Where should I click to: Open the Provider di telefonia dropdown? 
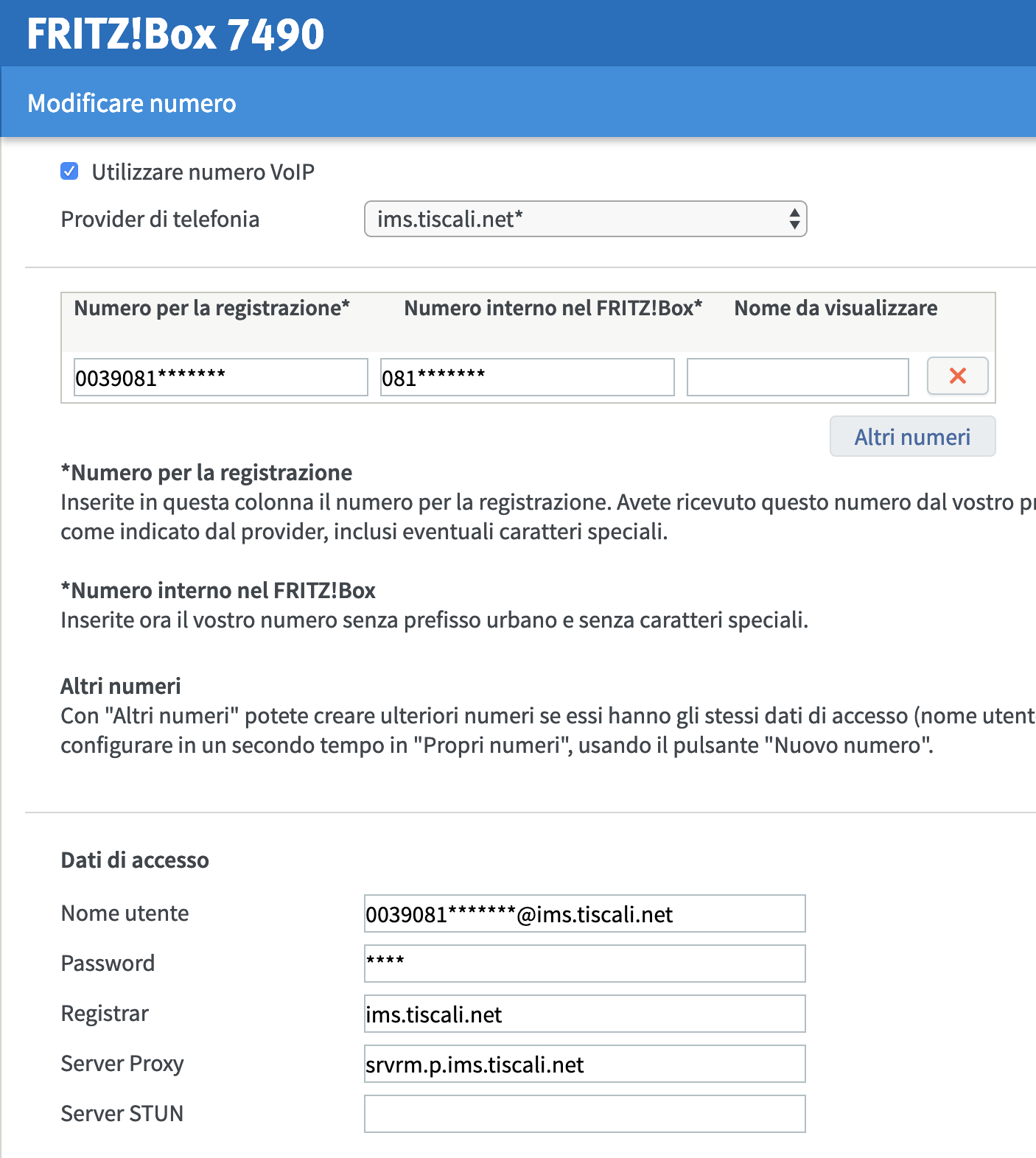click(586, 219)
